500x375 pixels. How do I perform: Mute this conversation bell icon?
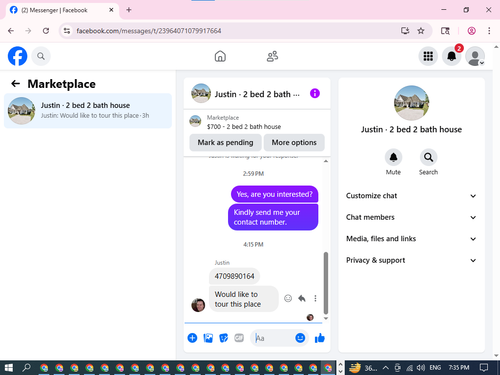(393, 157)
